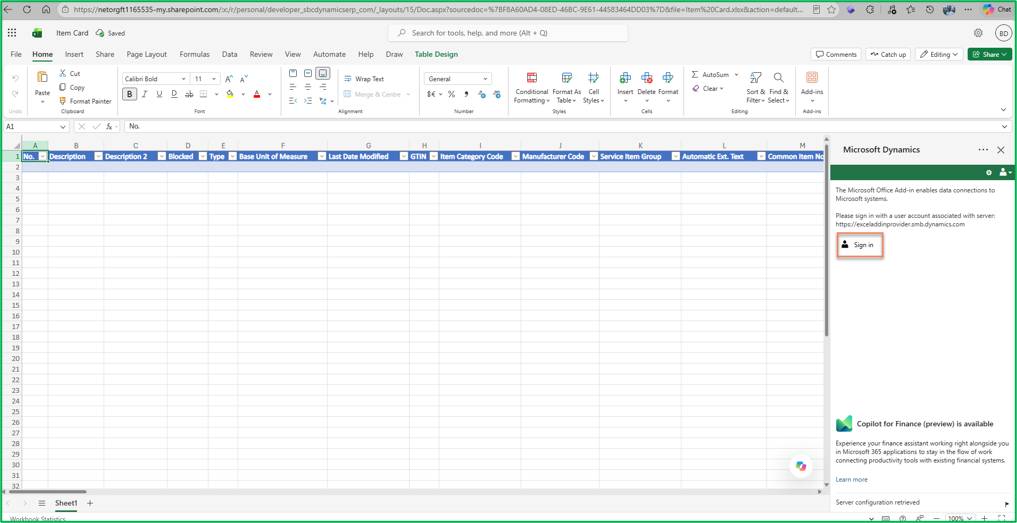Click AutoSum sigma icon

point(695,75)
